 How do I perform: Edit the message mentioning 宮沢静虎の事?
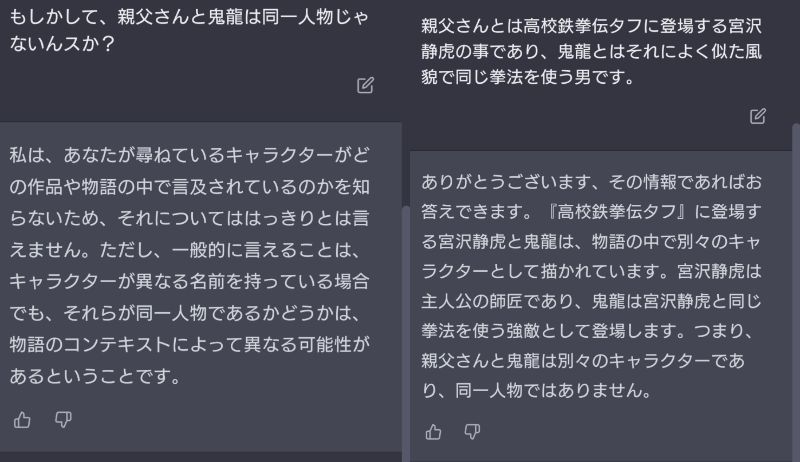pos(758,116)
